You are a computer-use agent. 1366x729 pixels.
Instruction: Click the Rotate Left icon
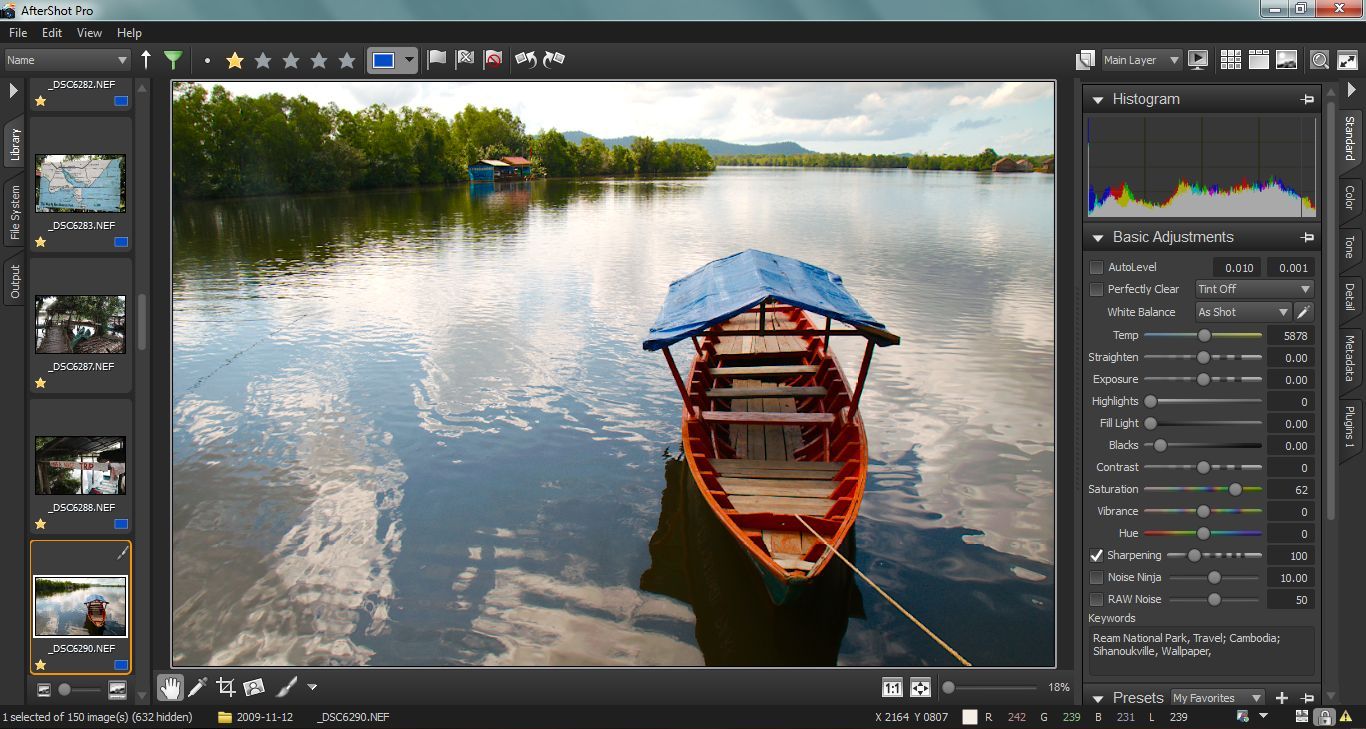tap(525, 60)
